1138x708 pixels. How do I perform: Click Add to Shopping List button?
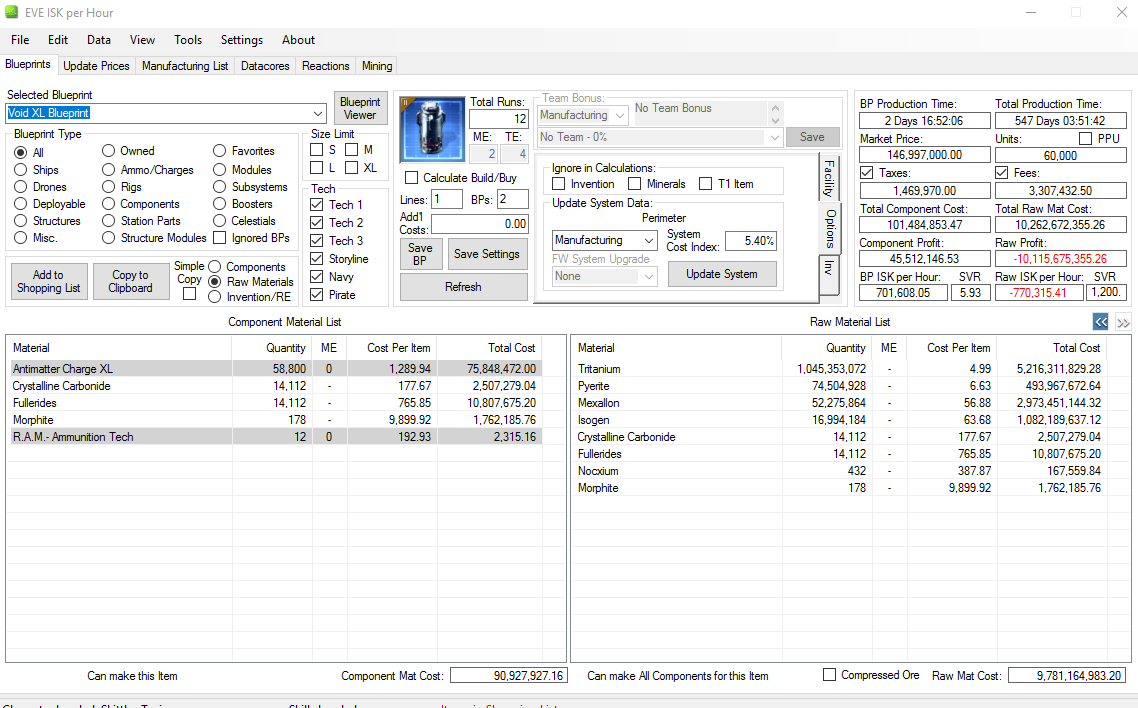[x=49, y=281]
